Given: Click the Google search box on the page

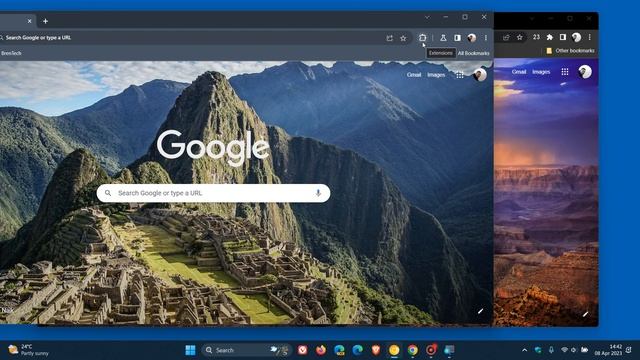Looking at the screenshot, I should tap(213, 193).
